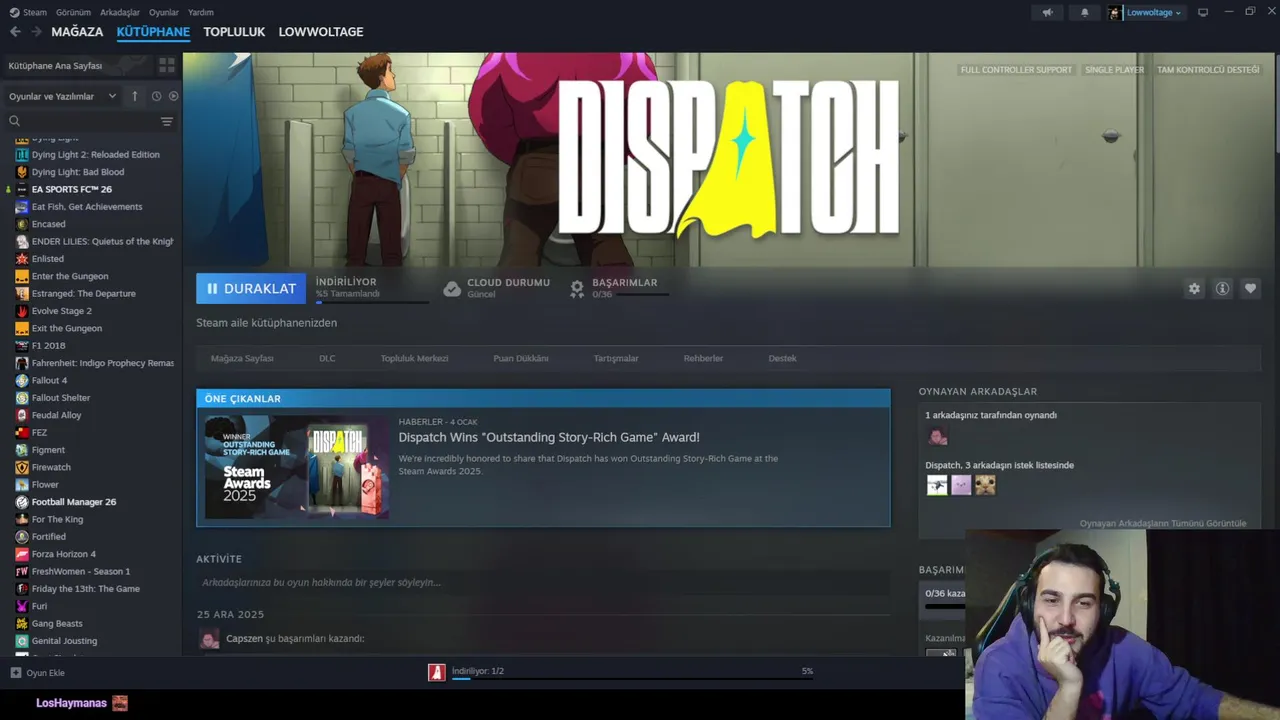
Task: Select Gang Beasts in library
Action: 57,623
